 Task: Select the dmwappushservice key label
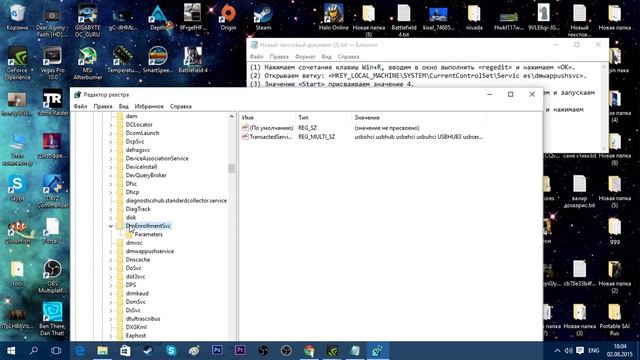click(x=150, y=251)
